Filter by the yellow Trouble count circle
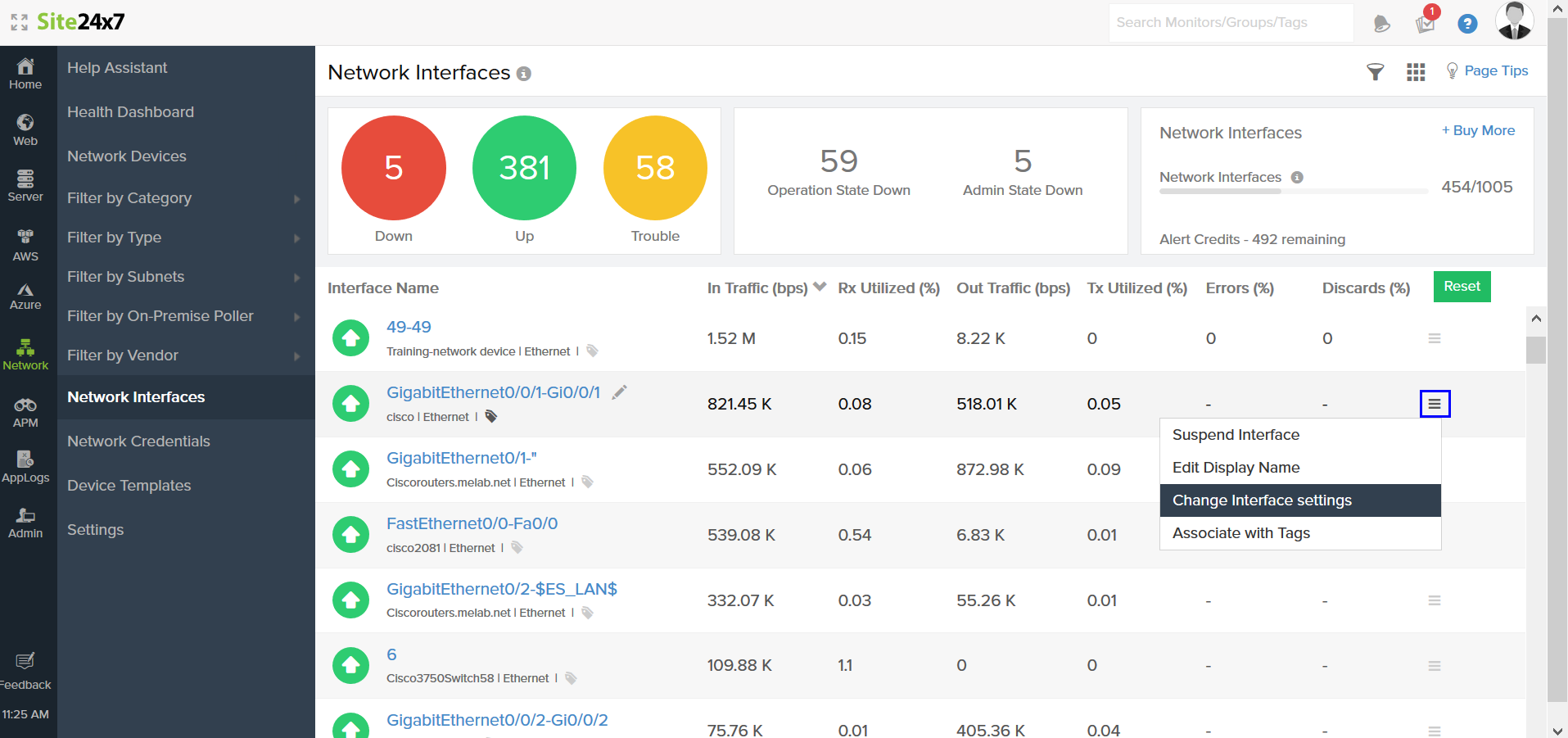This screenshot has height=738, width=1568. [x=655, y=168]
